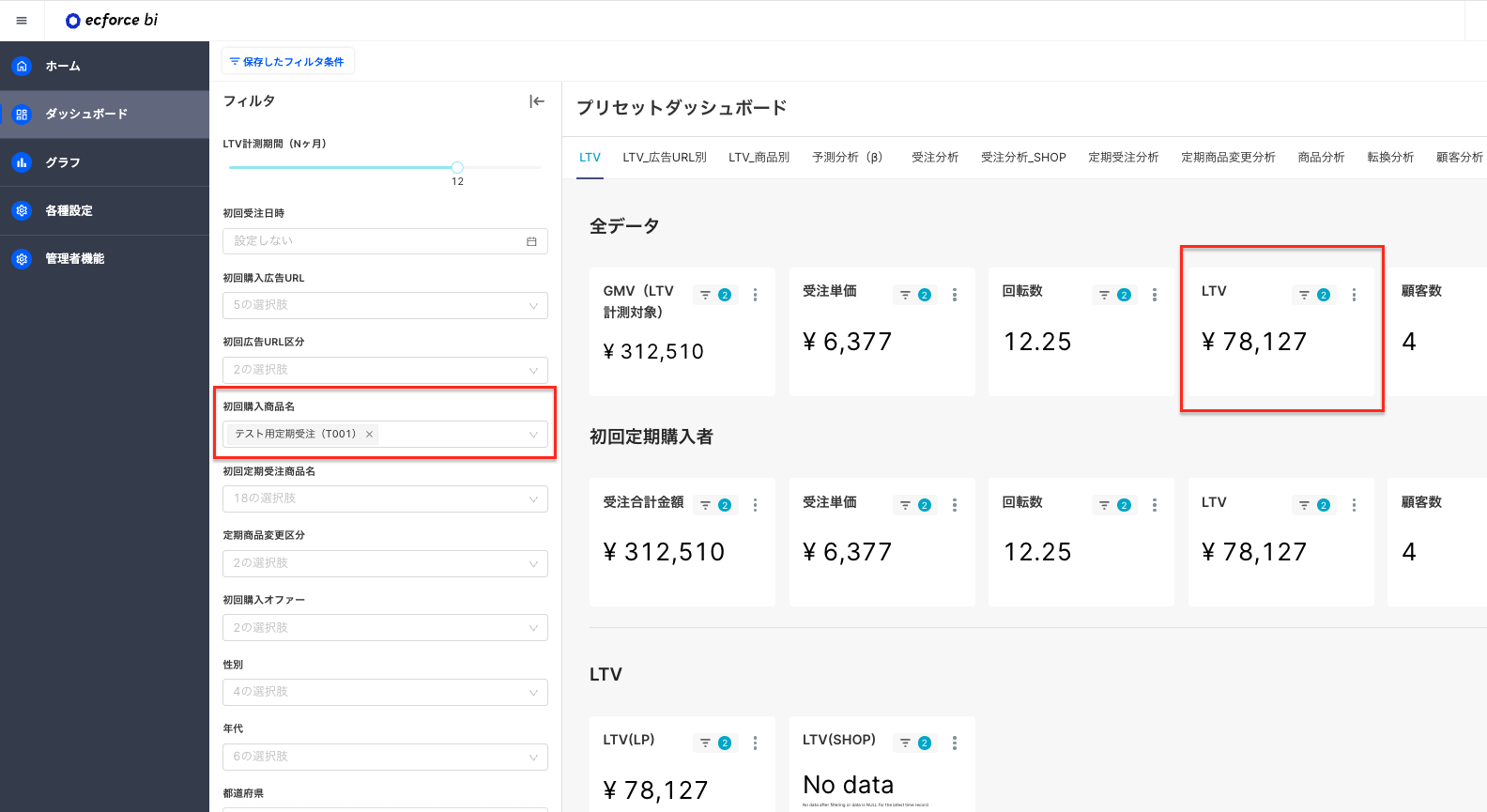Viewport: 1487px width, 812px height.
Task: Open filter badge on 全データ 受注単価 card
Action: 915,295
